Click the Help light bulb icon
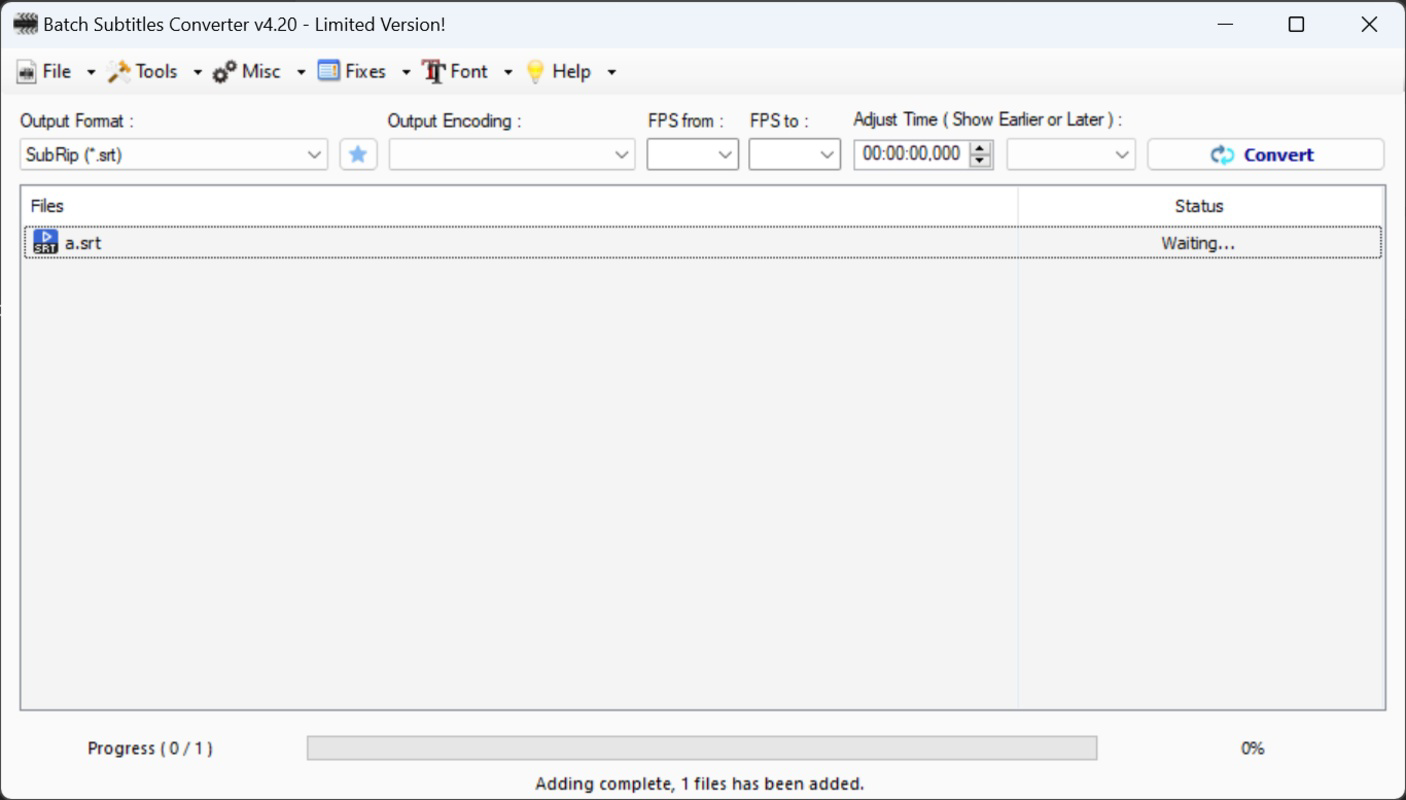 pos(536,72)
